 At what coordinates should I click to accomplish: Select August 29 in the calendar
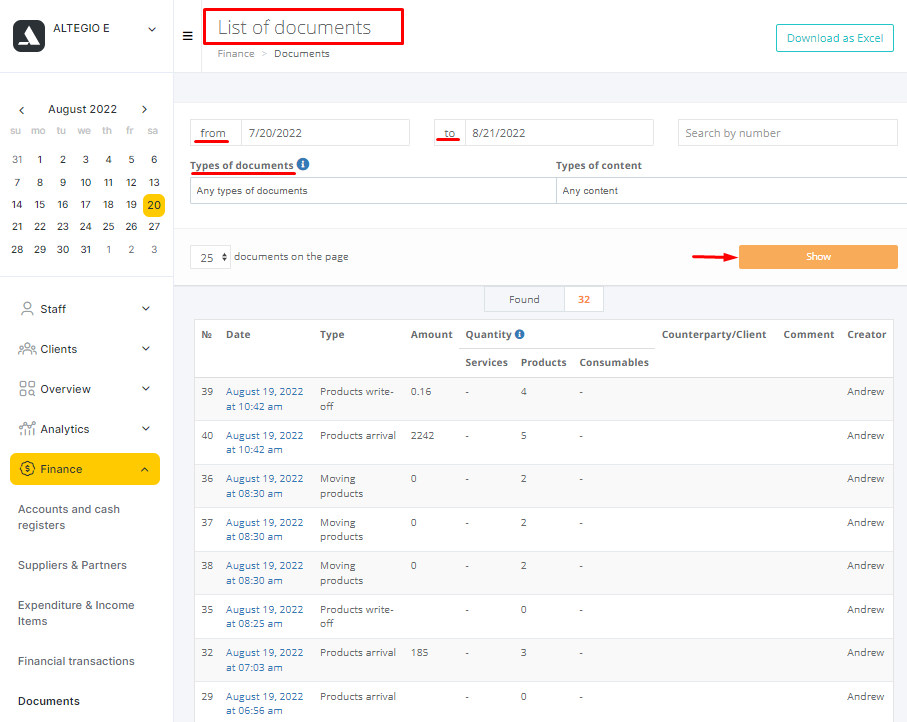(40, 250)
